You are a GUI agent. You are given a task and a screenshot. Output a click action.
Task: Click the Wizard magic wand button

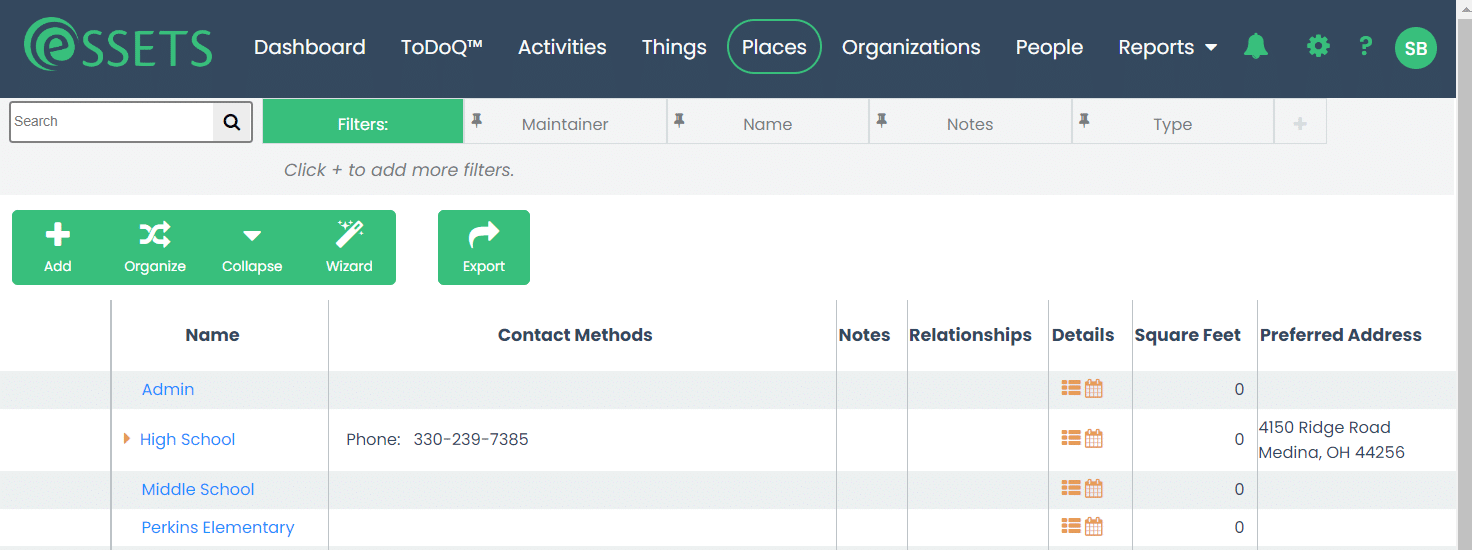click(x=349, y=247)
